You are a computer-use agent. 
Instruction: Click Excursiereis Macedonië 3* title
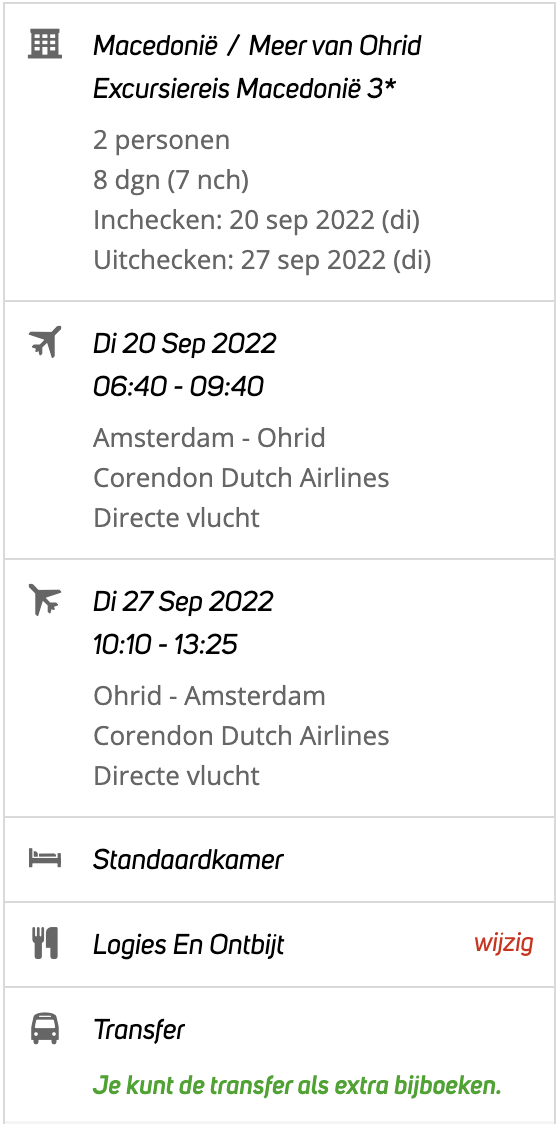245,90
